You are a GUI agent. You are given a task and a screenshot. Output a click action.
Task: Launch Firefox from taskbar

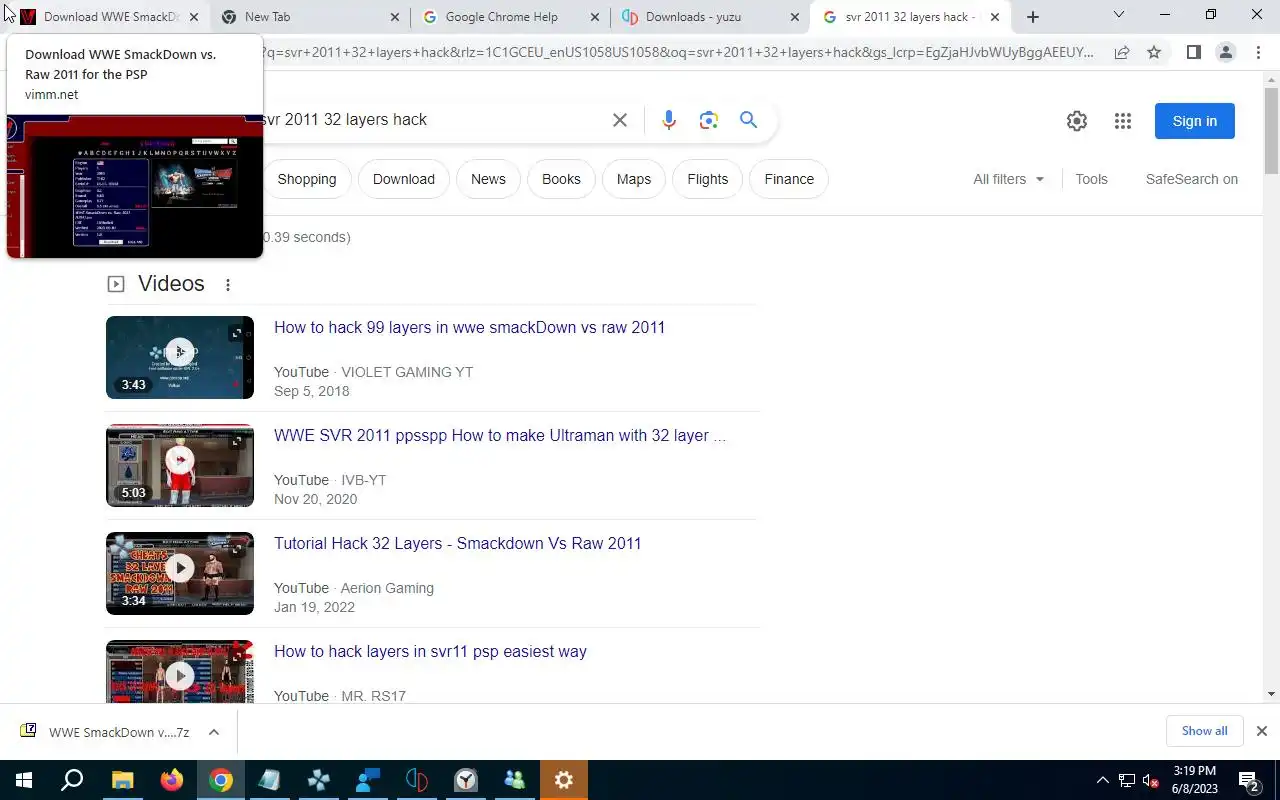172,780
